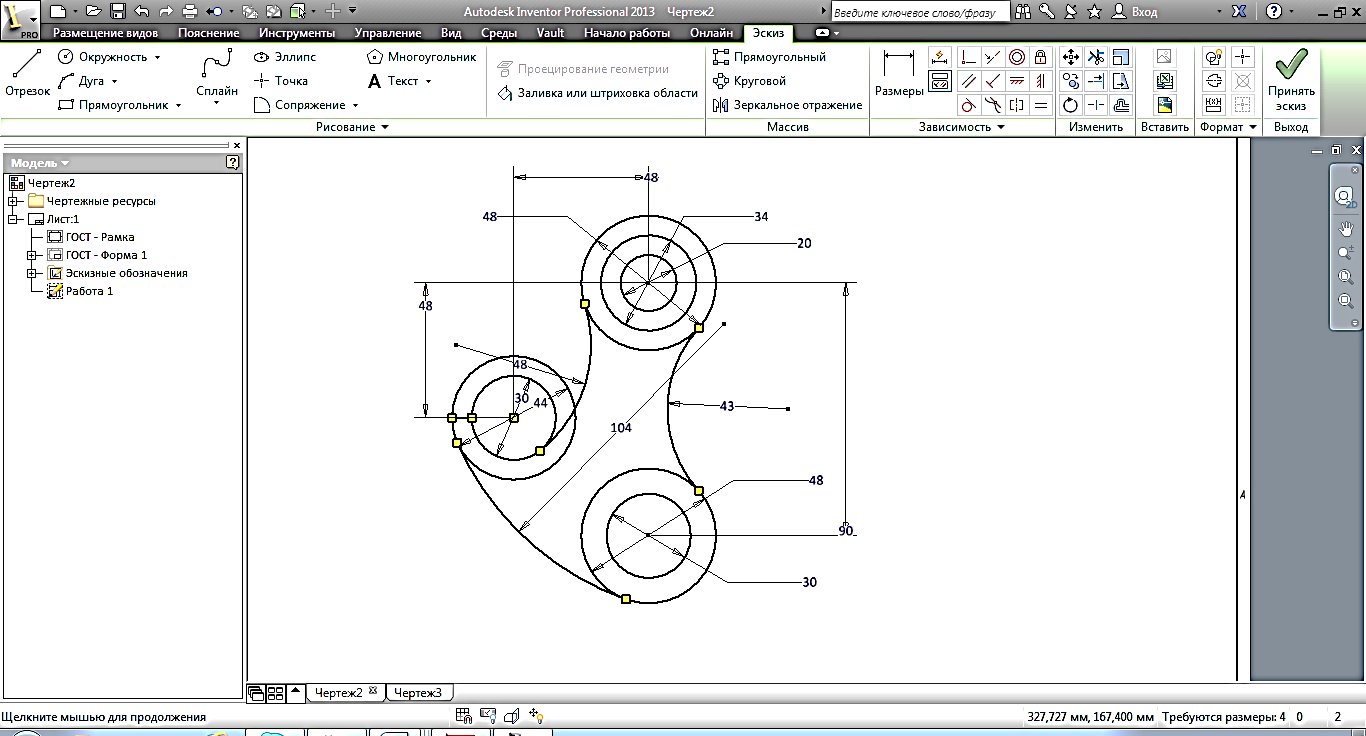Click the 90 dimension value

pyautogui.click(x=846, y=530)
